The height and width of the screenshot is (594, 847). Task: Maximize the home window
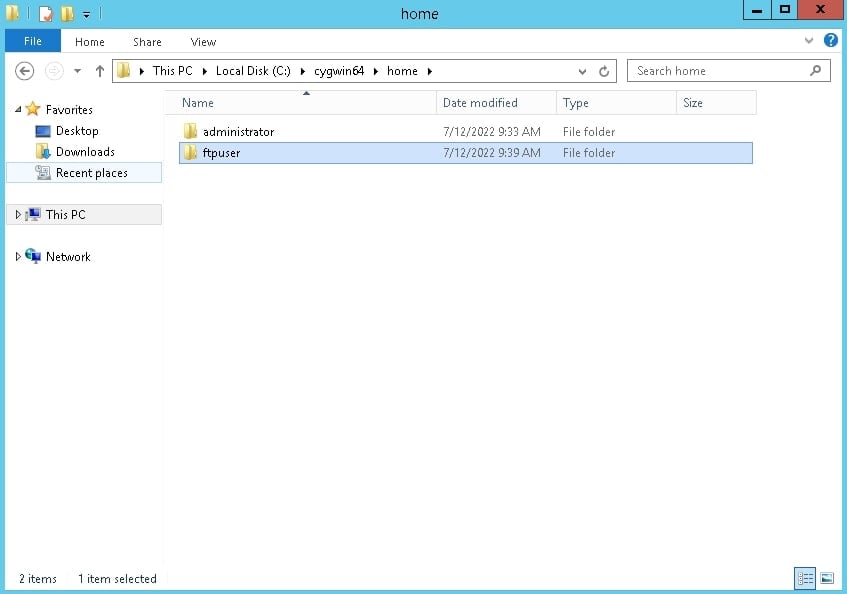[785, 10]
